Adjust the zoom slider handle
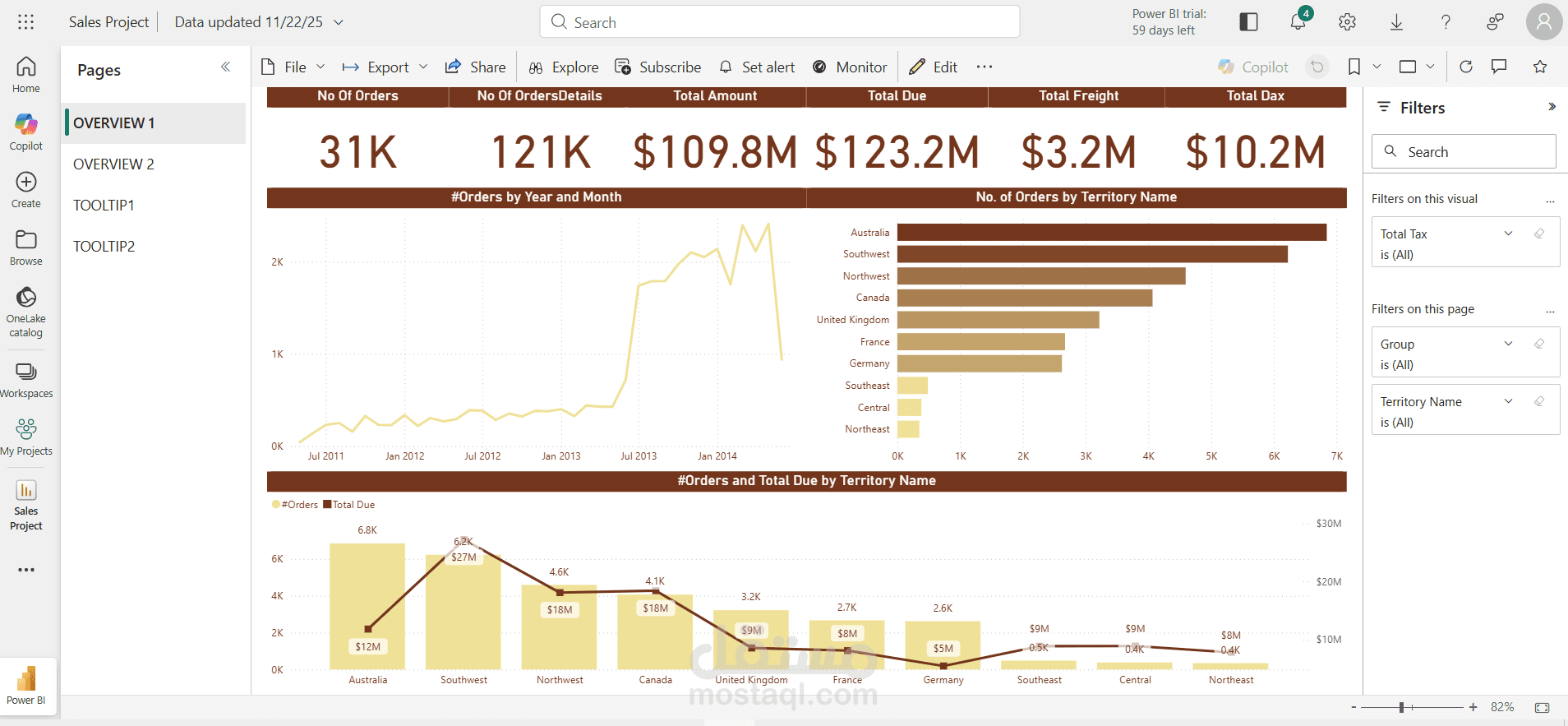 pos(1402,707)
